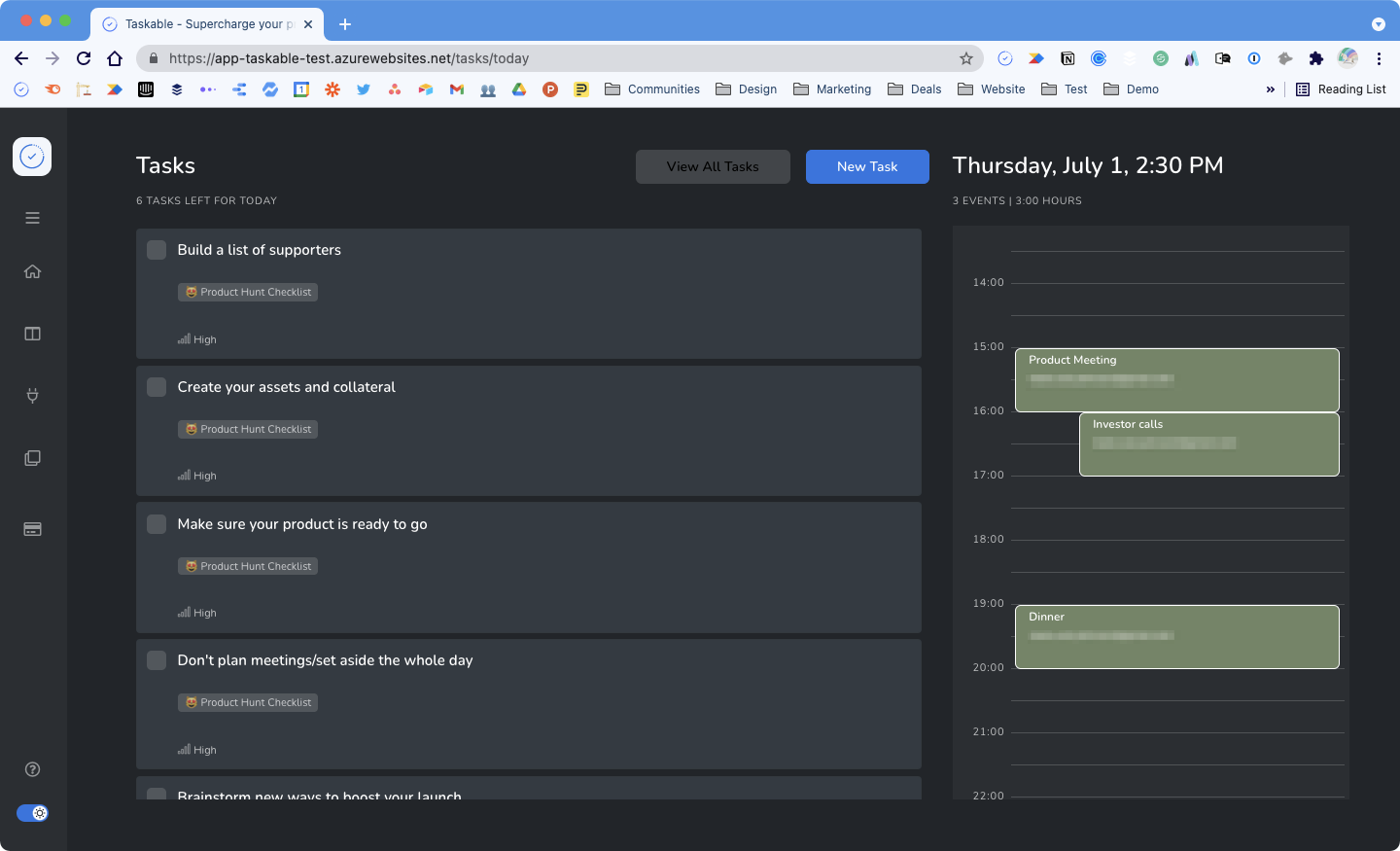Click the browser back arrow
Viewport: 1400px width, 851px height.
pos(21,58)
